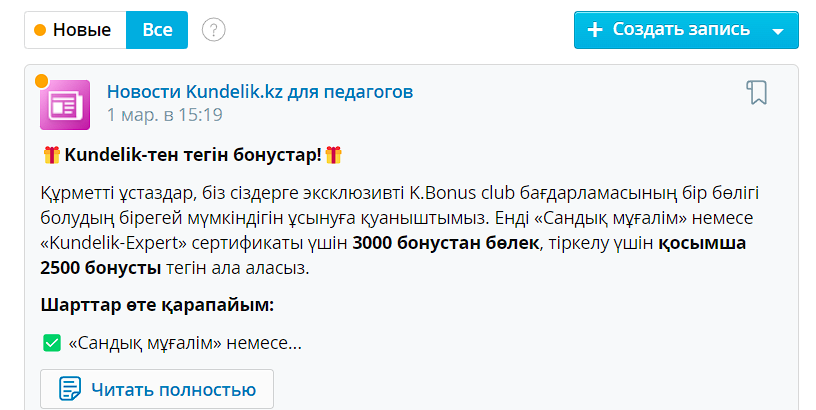Click the document icon in Читать полностью
Viewport: 816px width, 410px height.
(69, 389)
